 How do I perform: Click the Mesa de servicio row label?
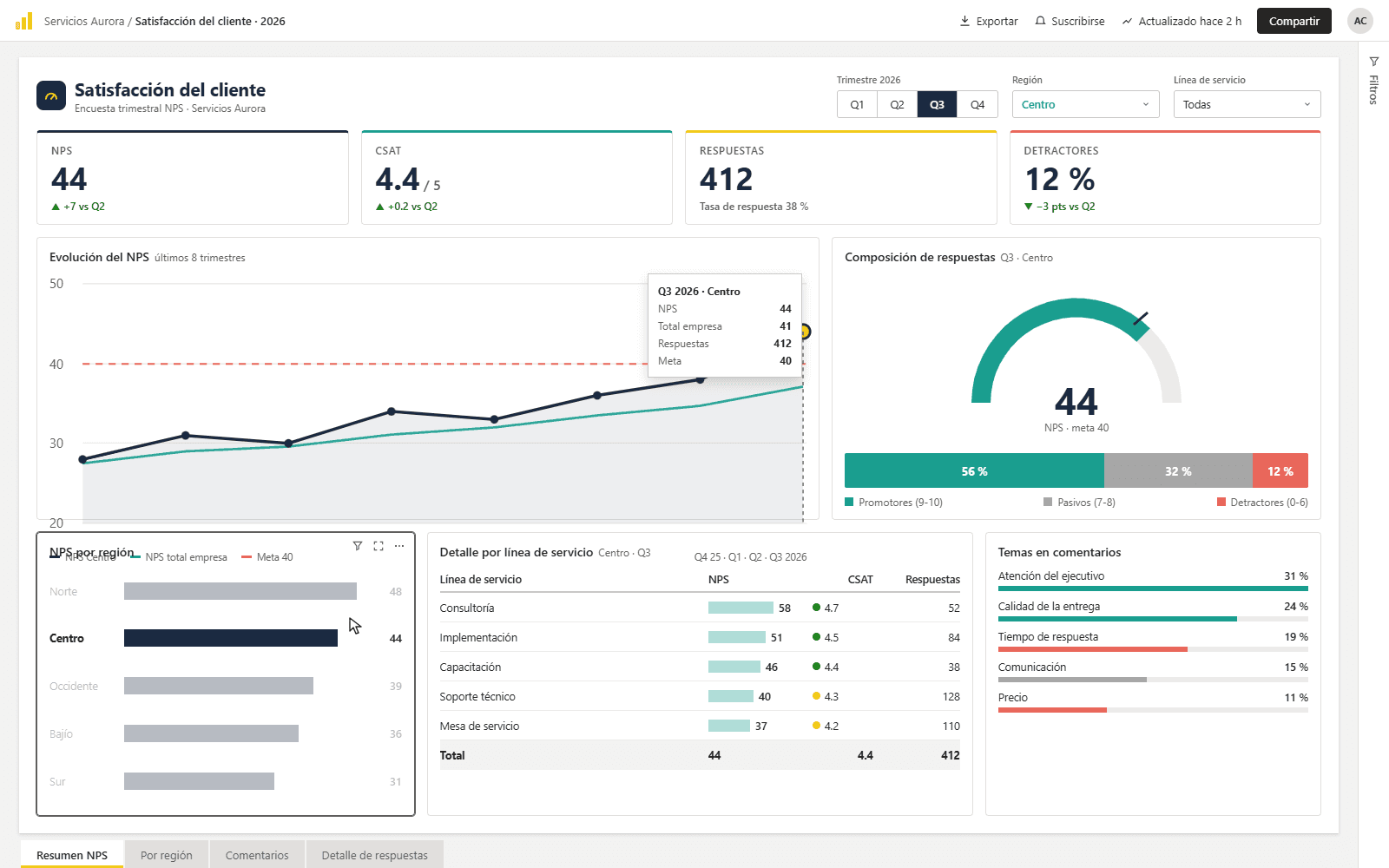click(479, 726)
